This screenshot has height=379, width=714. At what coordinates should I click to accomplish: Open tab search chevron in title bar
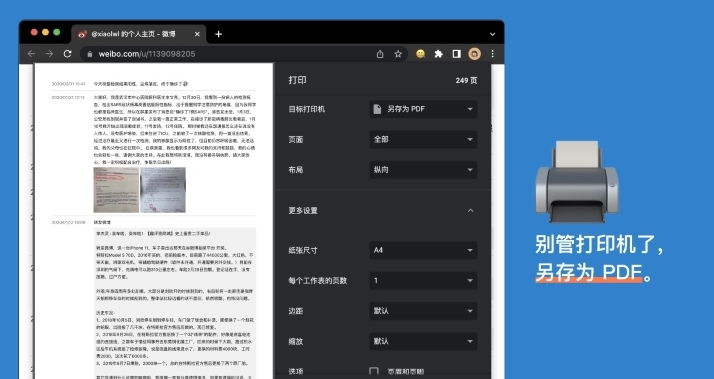pos(492,34)
